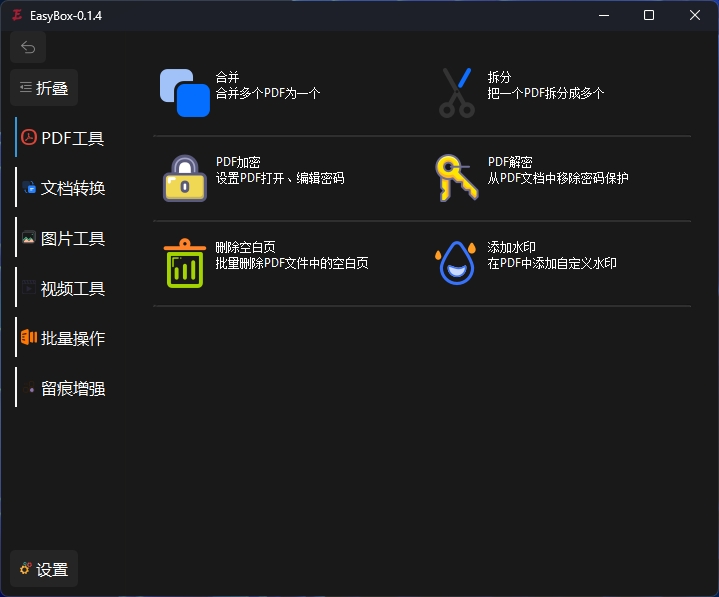This screenshot has width=719, height=597.
Task: Click the fold lines icon beside 折叠
Action: click(26, 87)
